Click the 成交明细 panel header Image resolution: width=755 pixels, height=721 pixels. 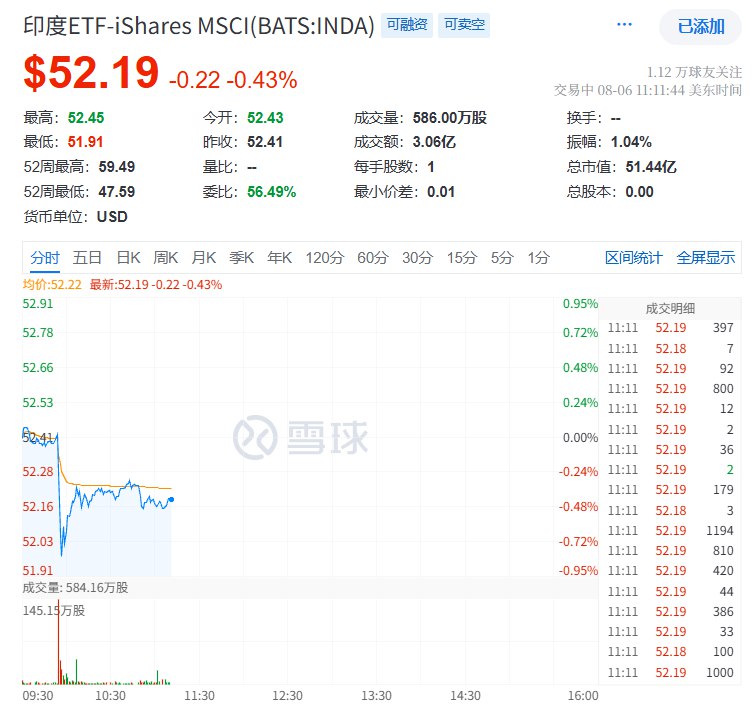670,308
